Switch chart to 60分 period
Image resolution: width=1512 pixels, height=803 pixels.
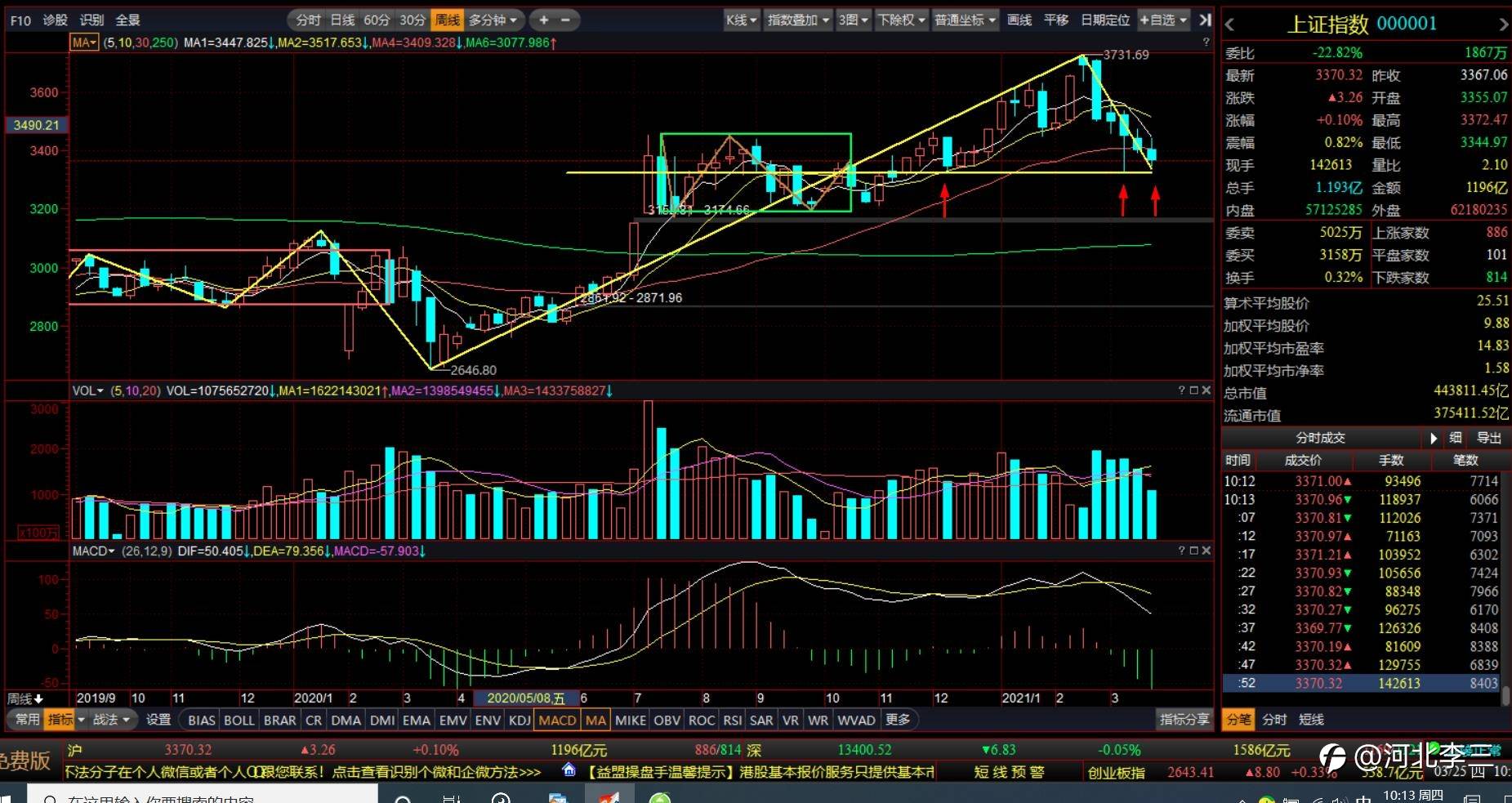(377, 20)
